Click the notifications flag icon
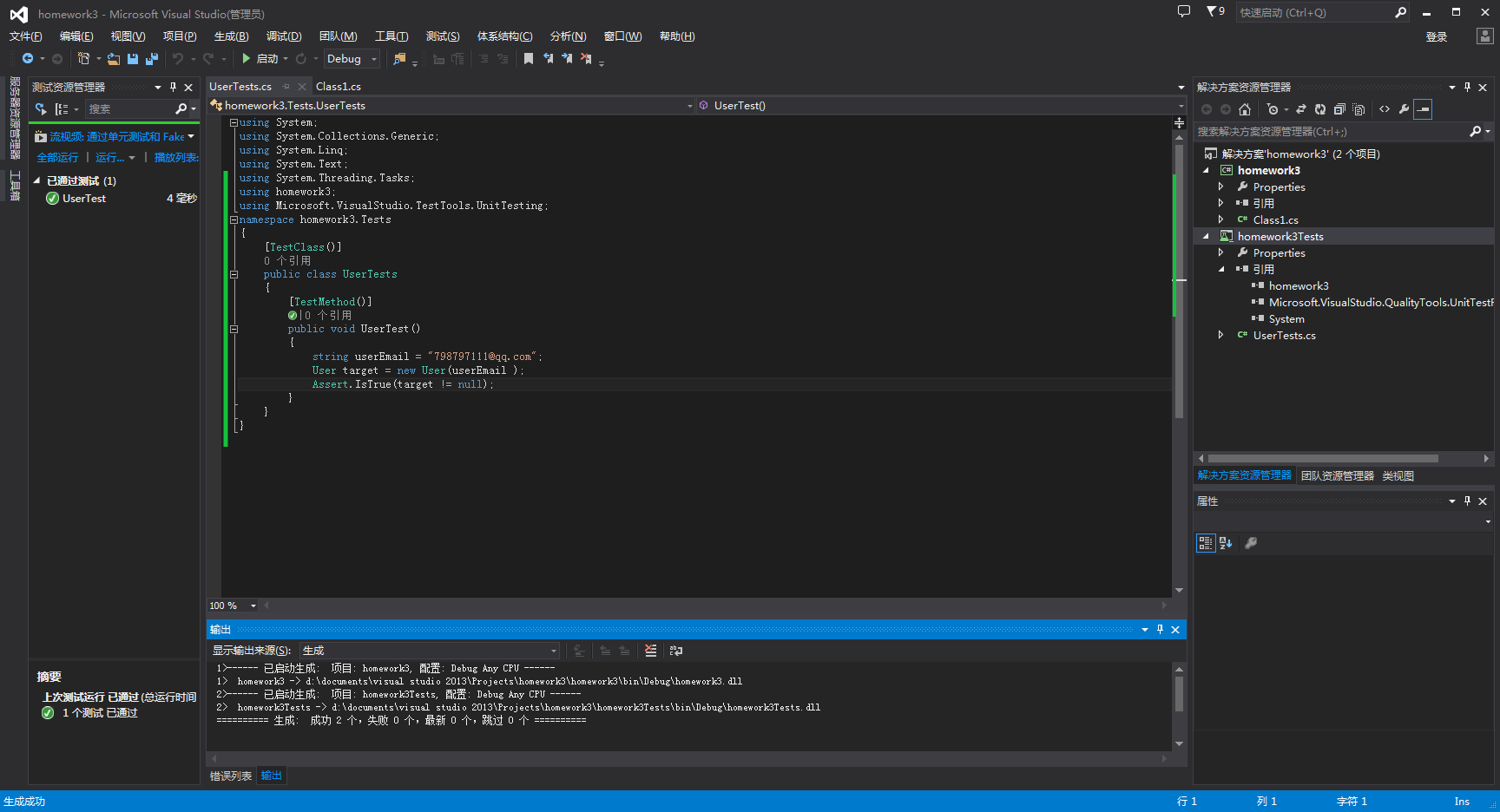Image resolution: width=1500 pixels, height=812 pixels. [x=1215, y=11]
